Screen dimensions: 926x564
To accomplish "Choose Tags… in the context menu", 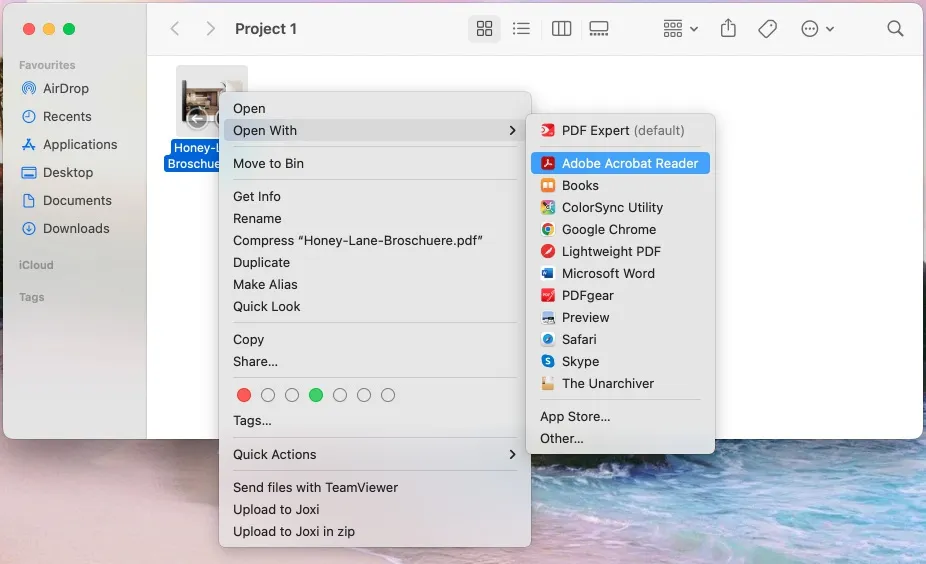I will (x=374, y=420).
